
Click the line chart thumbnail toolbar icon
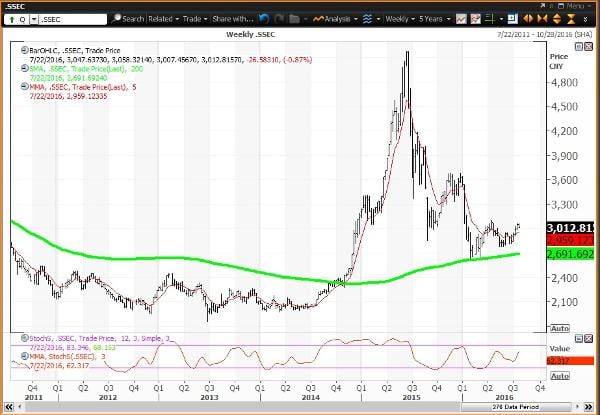[461, 18]
